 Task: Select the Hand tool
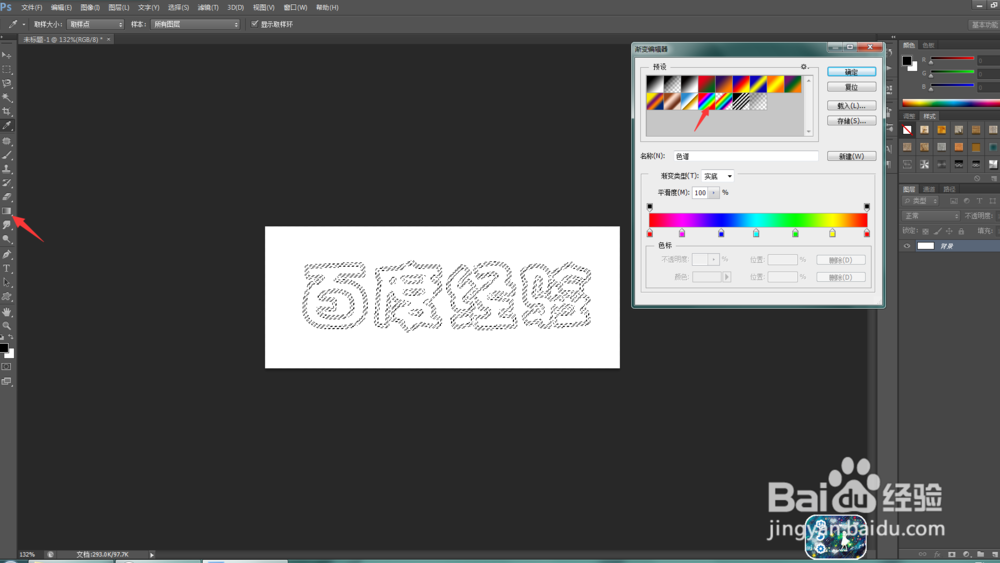pyautogui.click(x=7, y=312)
